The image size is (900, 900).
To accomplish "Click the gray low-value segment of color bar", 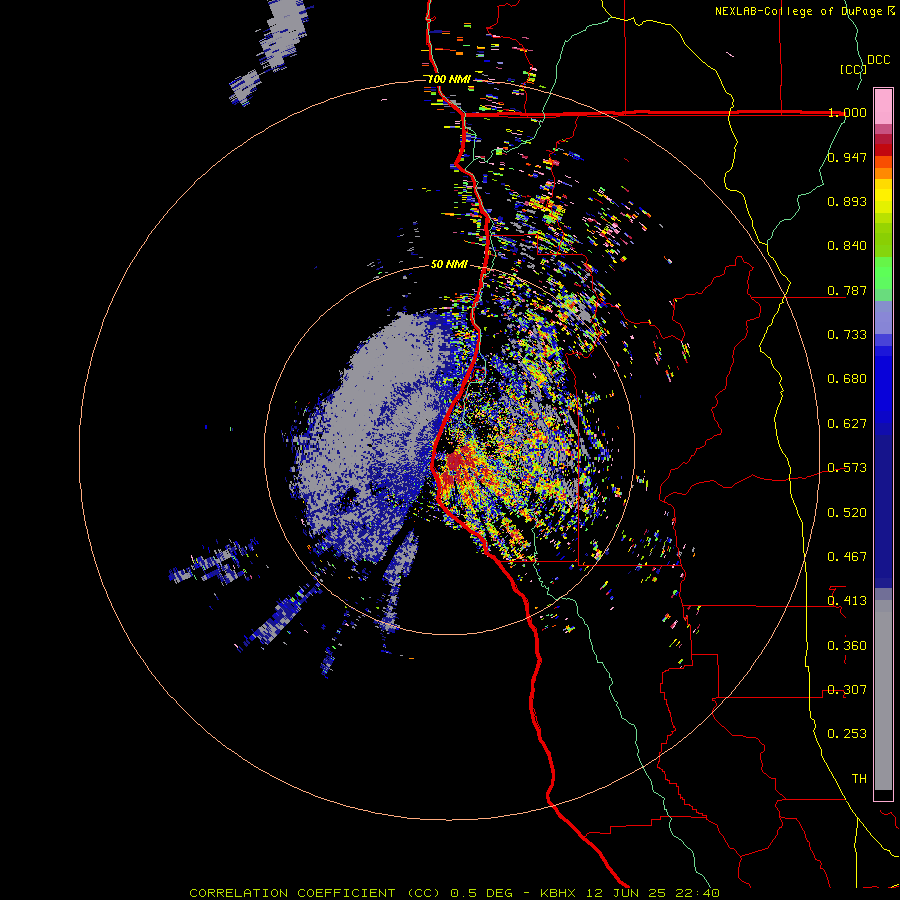I will click(x=883, y=695).
